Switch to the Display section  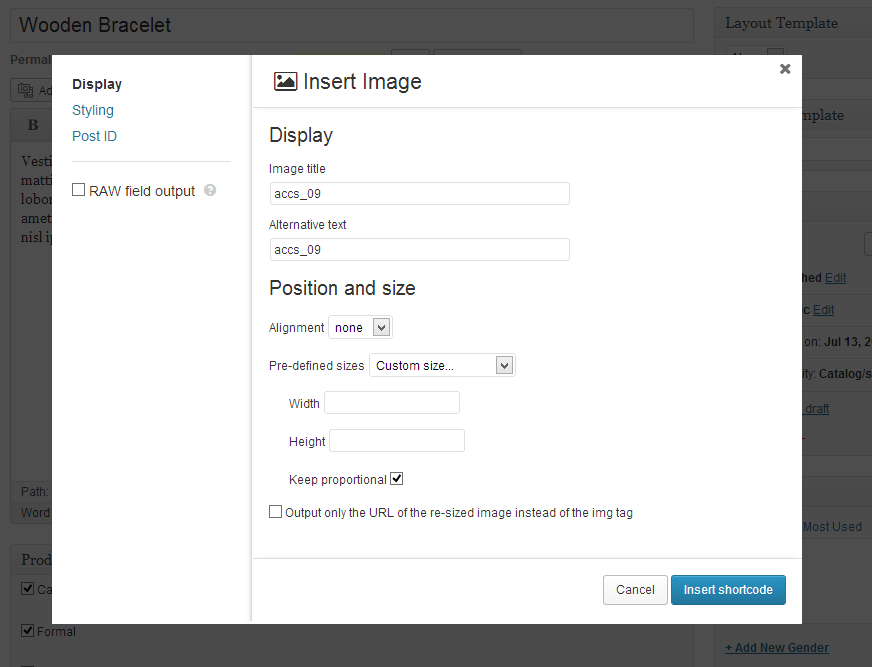[97, 84]
